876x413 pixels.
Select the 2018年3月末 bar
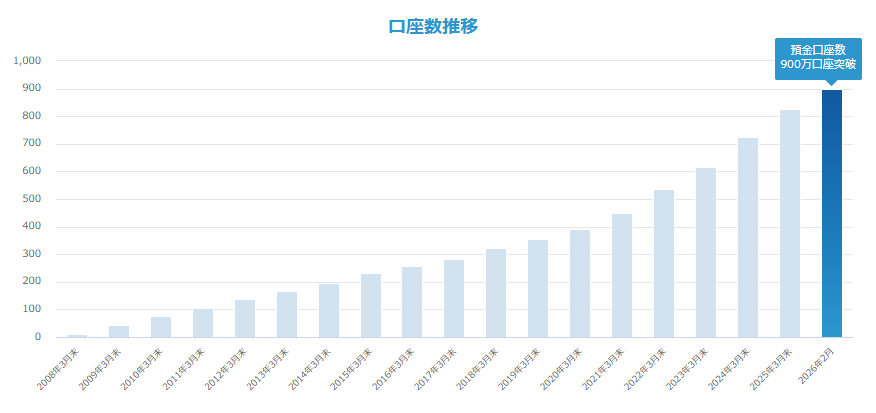[496, 293]
